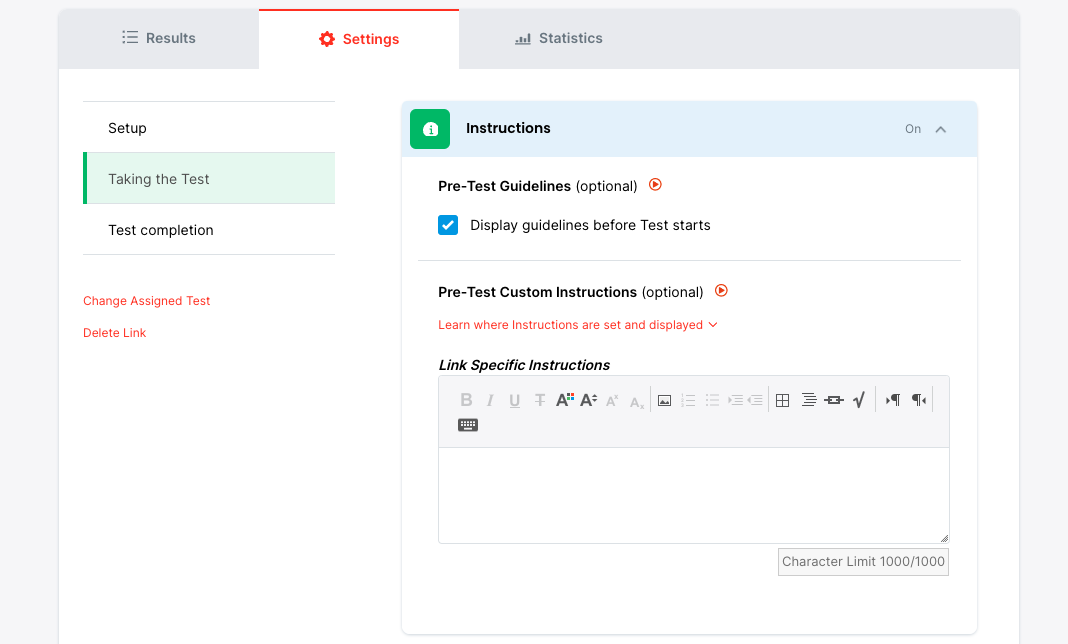Click the math formula square root icon

click(x=858, y=400)
